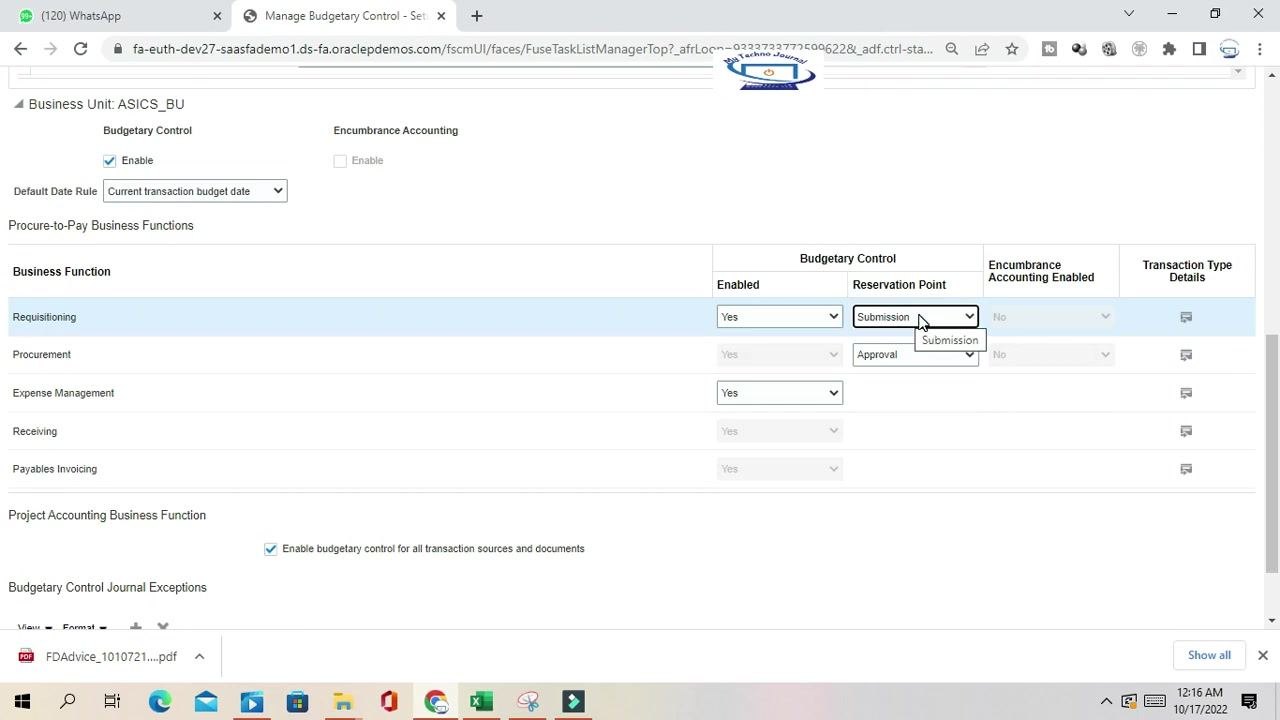
Task: Open Office app from taskbar
Action: tap(390, 701)
